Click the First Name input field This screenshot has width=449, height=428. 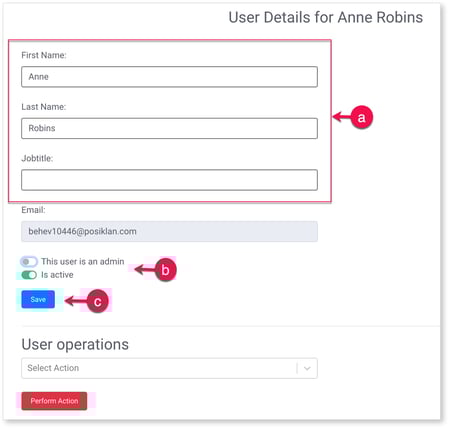169,77
